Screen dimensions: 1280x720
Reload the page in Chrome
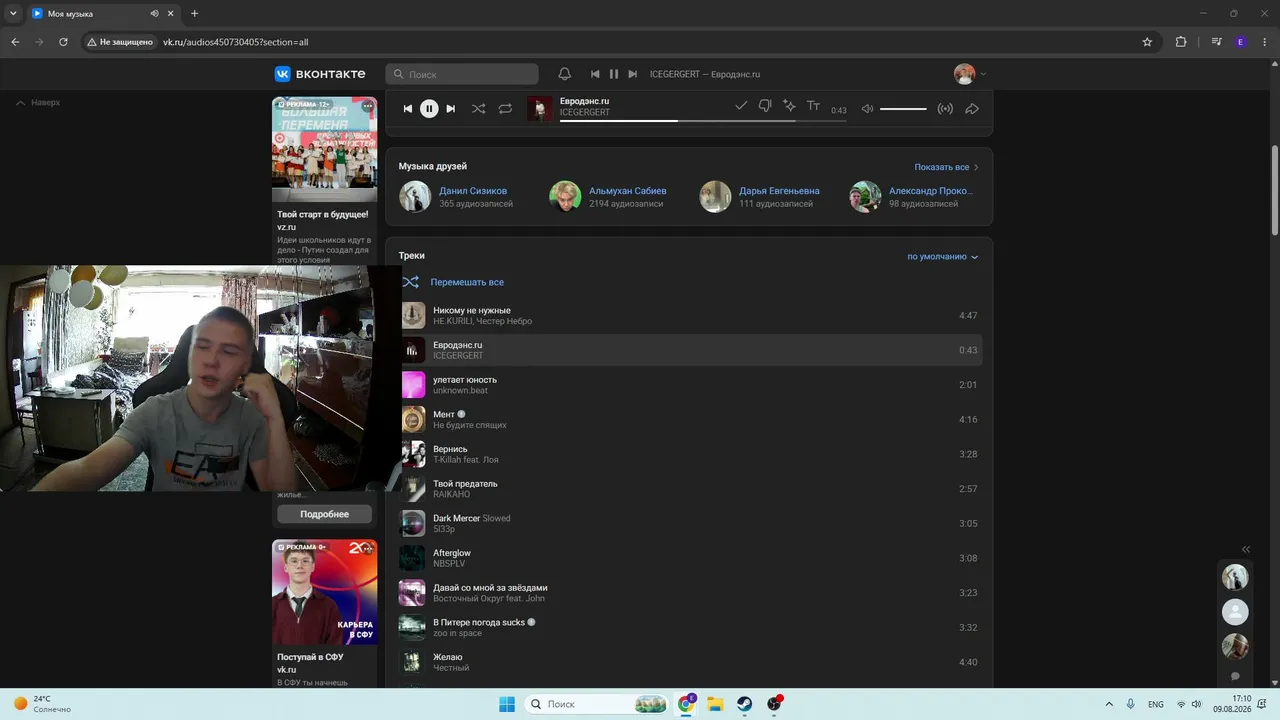(63, 42)
